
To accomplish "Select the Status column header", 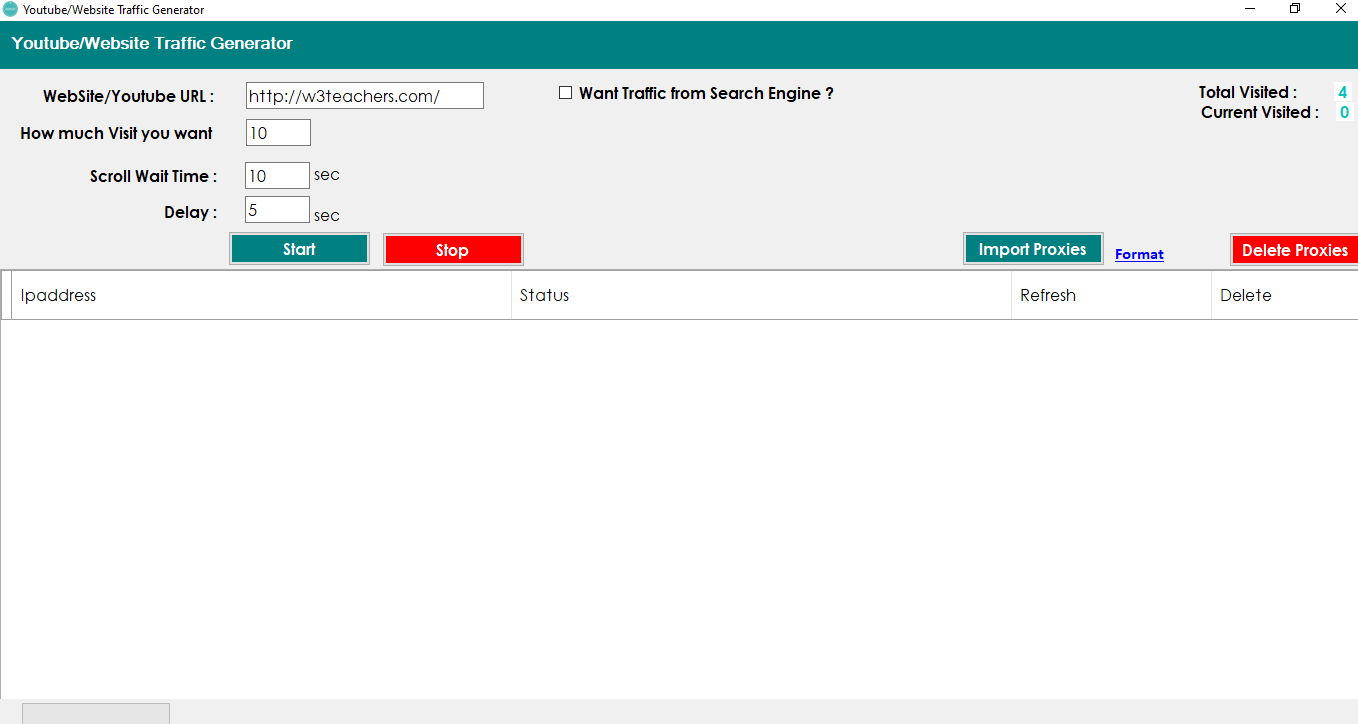I will (544, 295).
